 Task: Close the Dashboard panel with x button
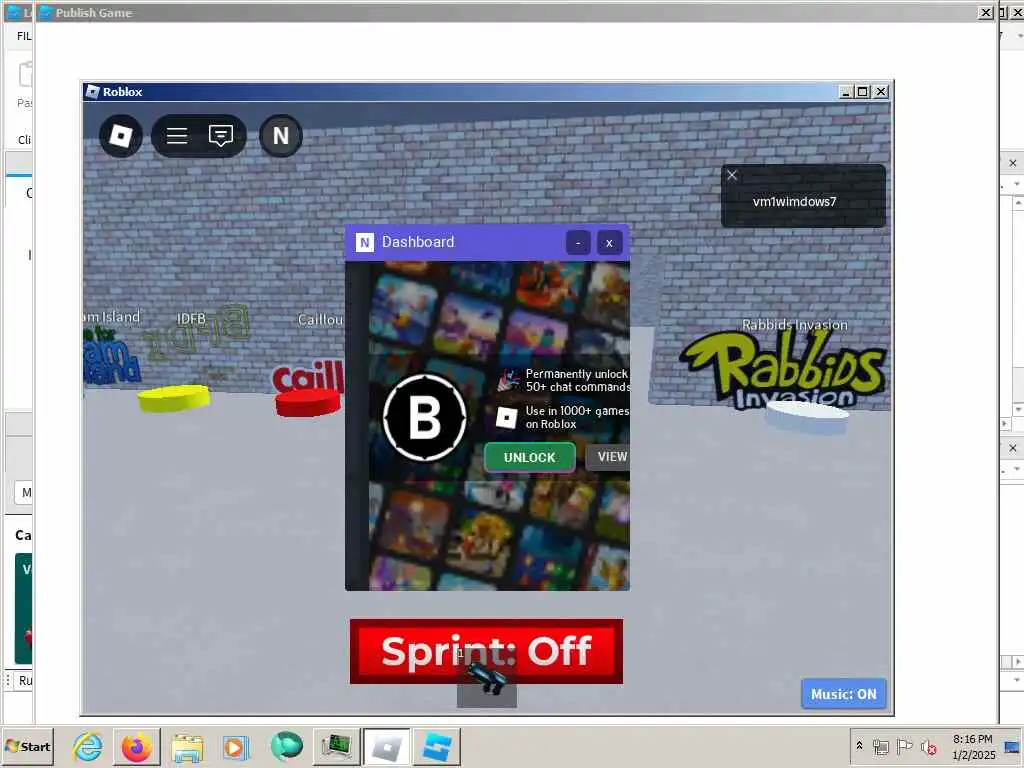609,243
